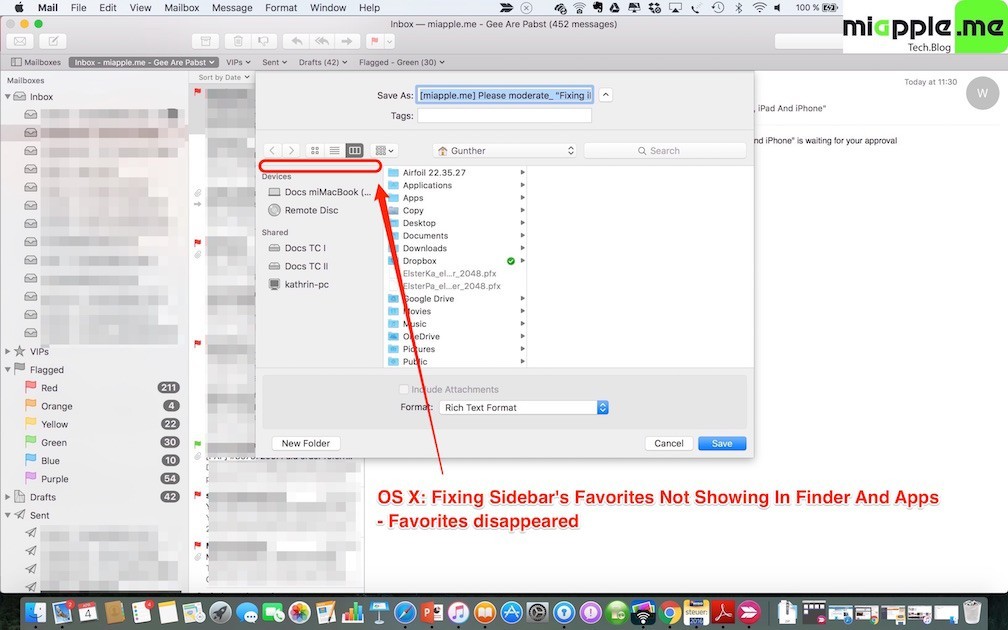
Task: Open Sort by Date dropdown
Action: [x=224, y=77]
